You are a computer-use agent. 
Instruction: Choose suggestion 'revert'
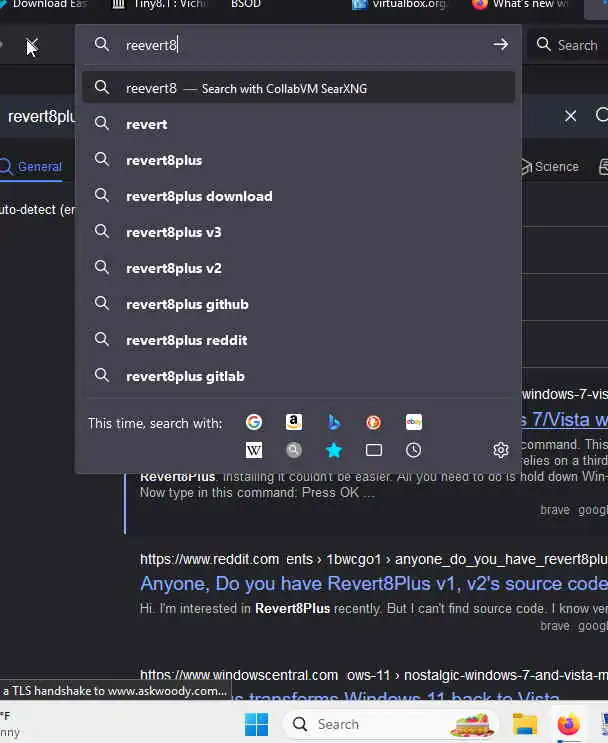(299, 124)
